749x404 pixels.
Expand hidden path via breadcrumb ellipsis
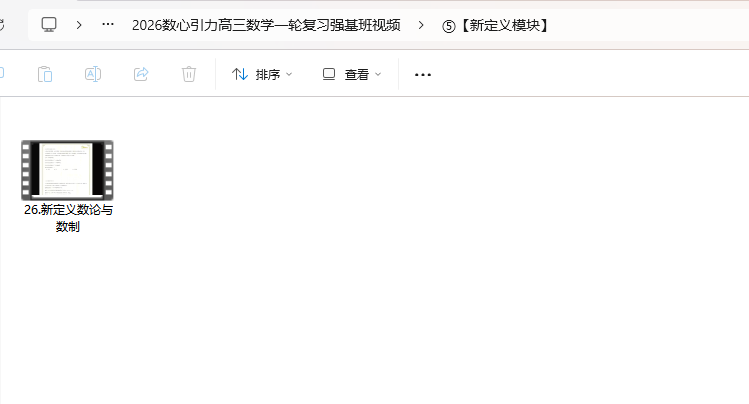pyautogui.click(x=108, y=24)
